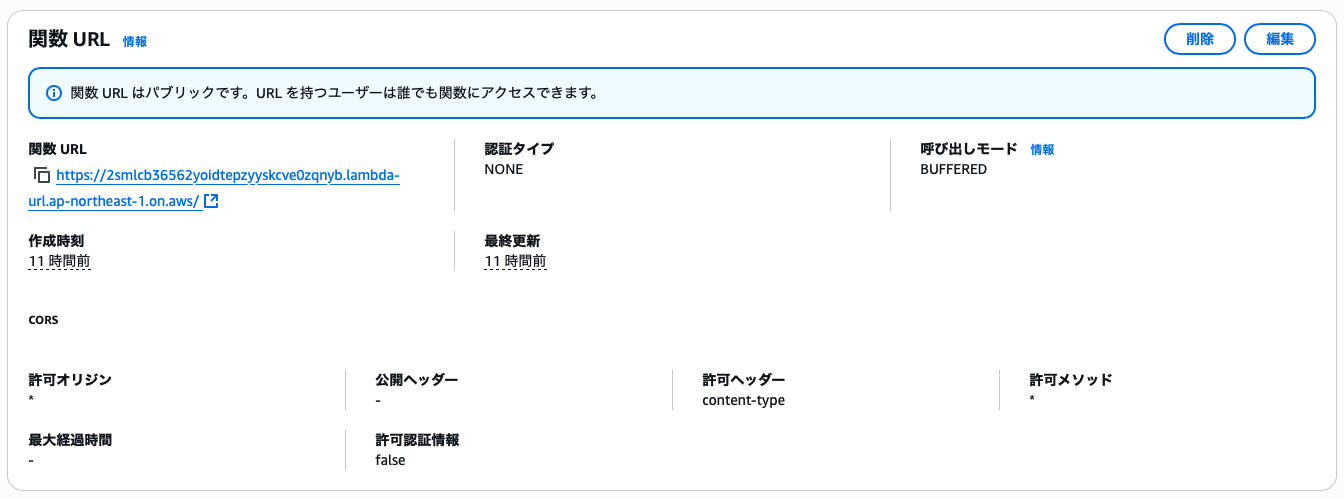The height and width of the screenshot is (498, 1344).
Task: Click the 11 時間前 value under 作成時刻
Action: tap(60, 262)
